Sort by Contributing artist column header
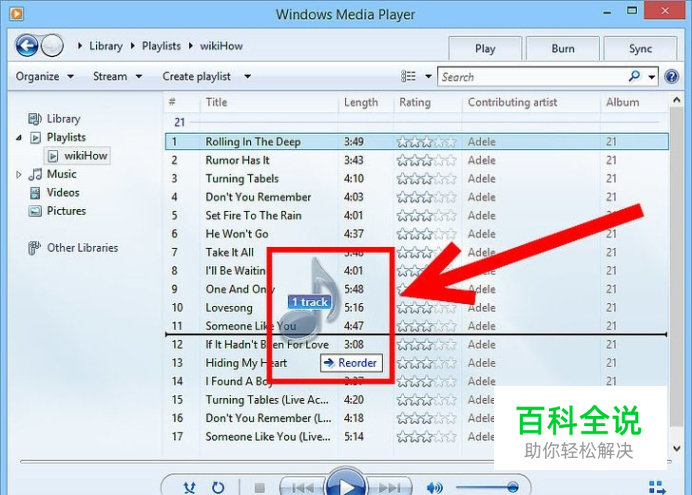The height and width of the screenshot is (495, 692). click(531, 102)
